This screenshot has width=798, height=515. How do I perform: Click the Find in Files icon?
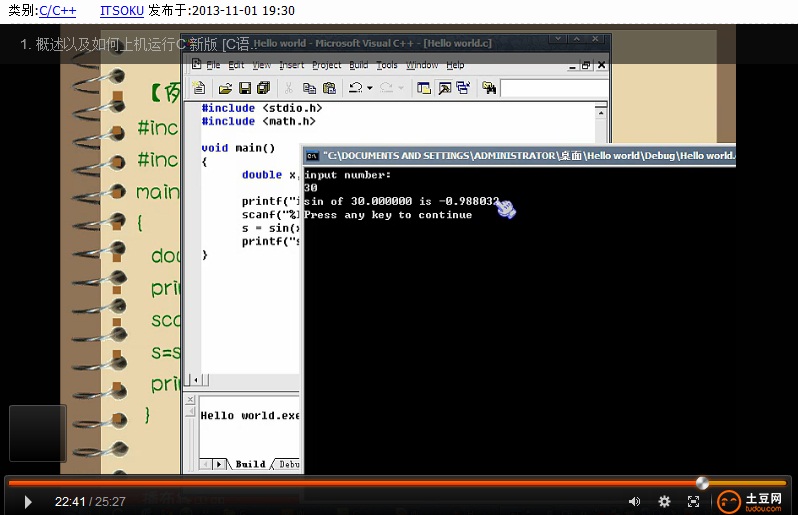coord(489,88)
